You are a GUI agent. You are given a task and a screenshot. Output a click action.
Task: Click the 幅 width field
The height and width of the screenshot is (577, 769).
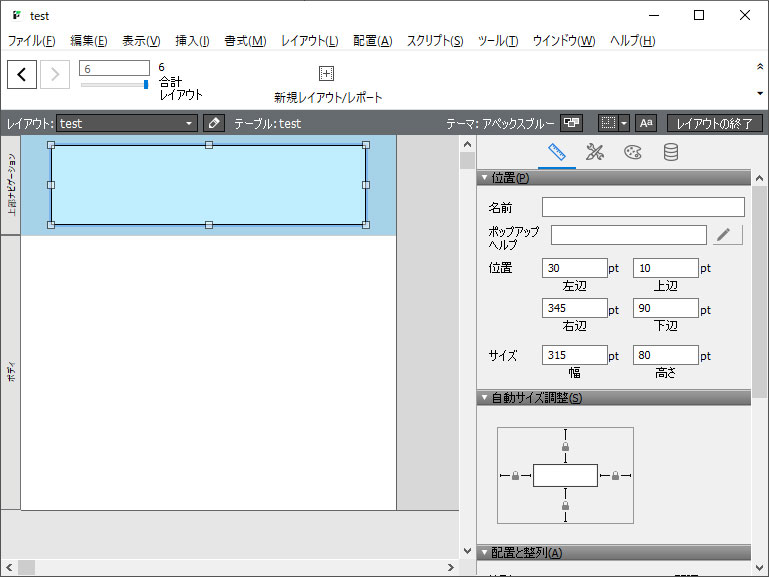(574, 355)
